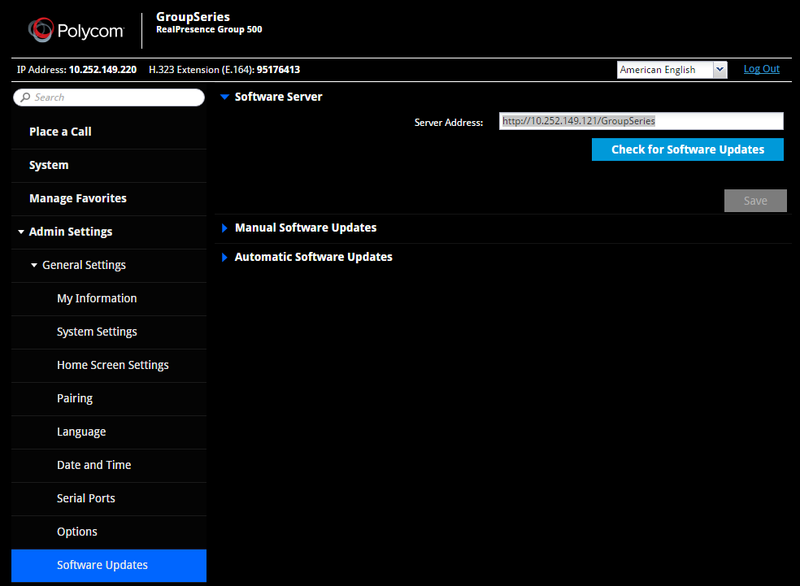
Task: Click Check for Software Updates button
Action: click(687, 150)
